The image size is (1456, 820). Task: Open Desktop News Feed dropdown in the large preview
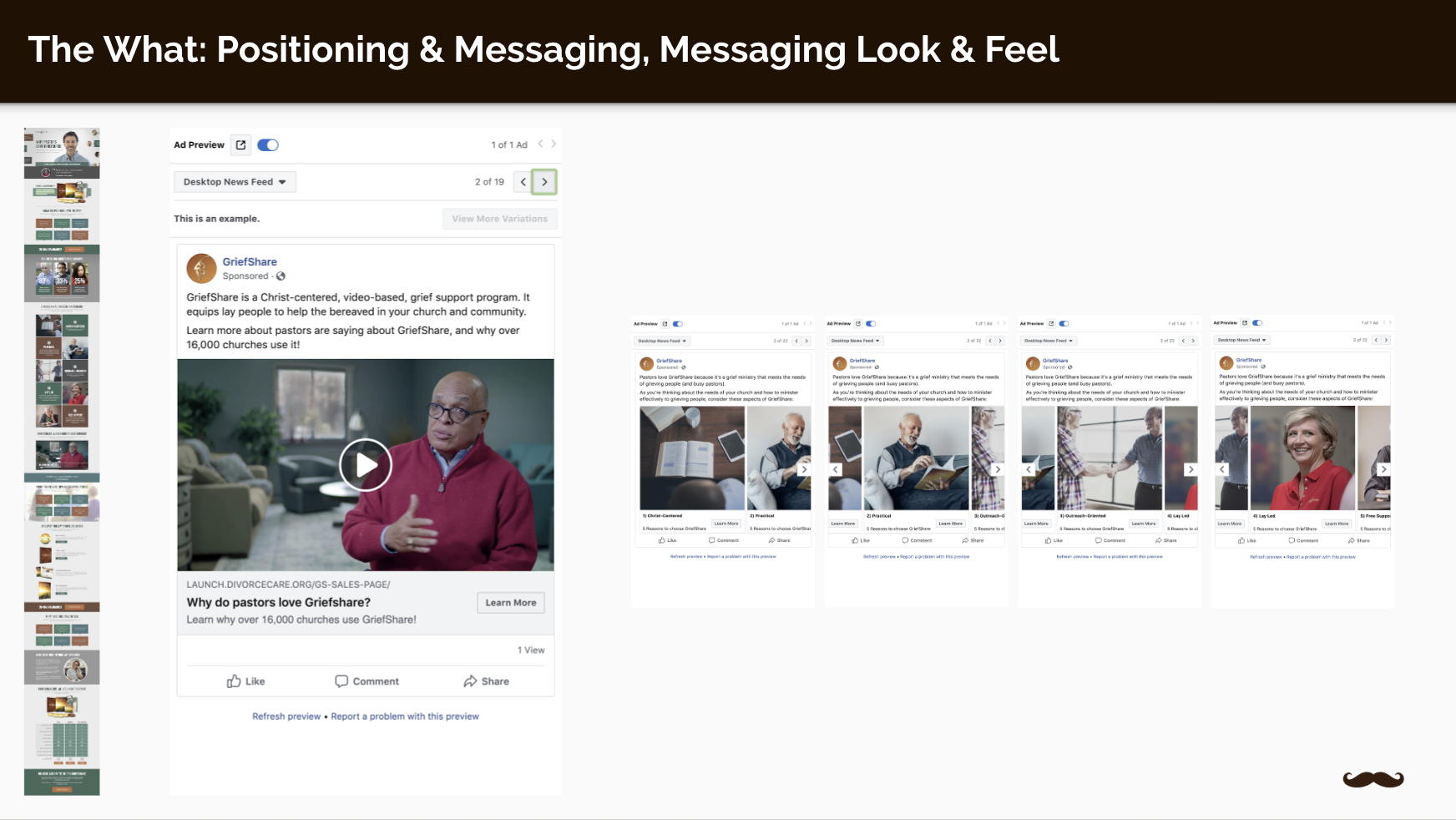[235, 182]
